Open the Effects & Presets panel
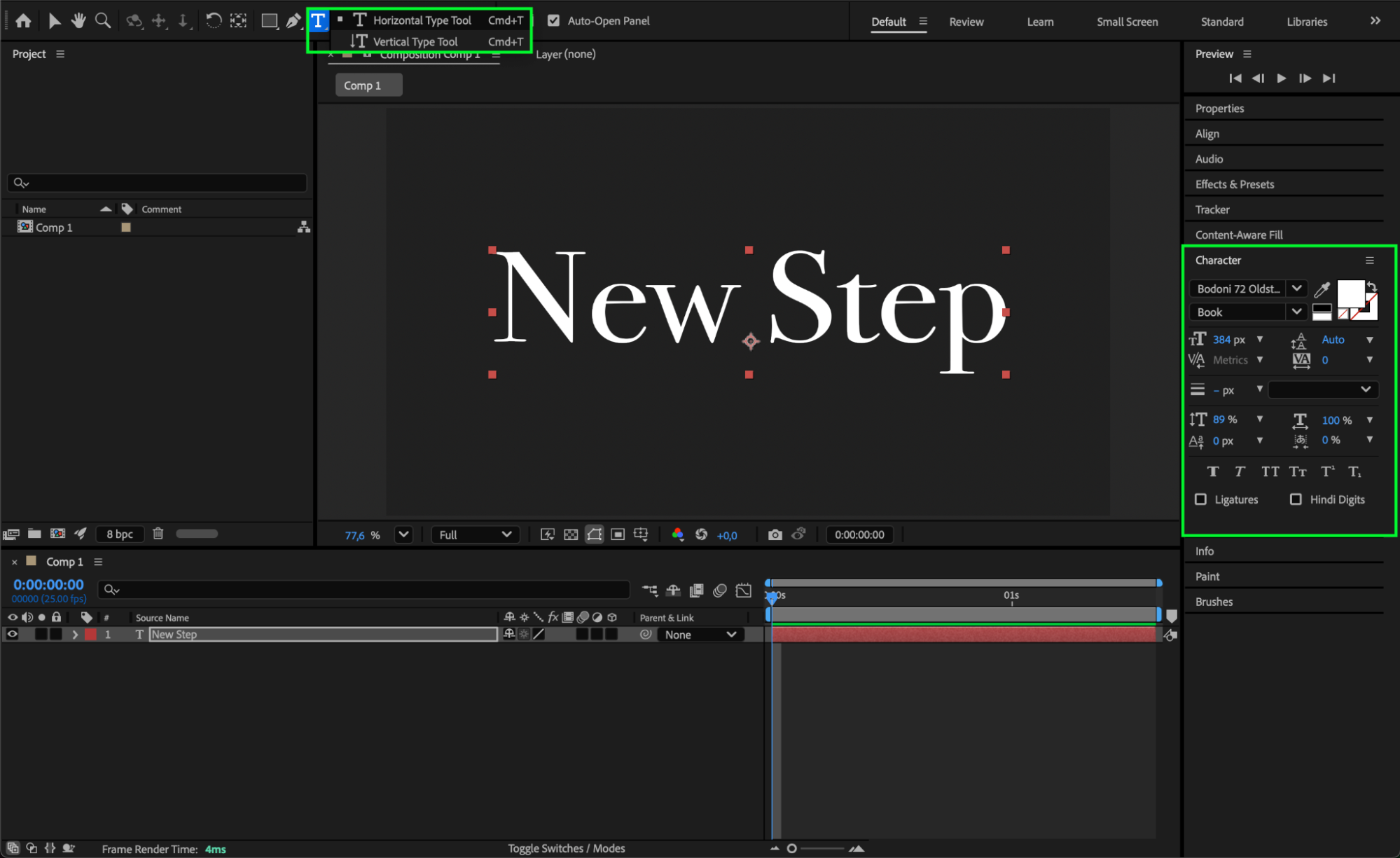1400x858 pixels. 1234,184
